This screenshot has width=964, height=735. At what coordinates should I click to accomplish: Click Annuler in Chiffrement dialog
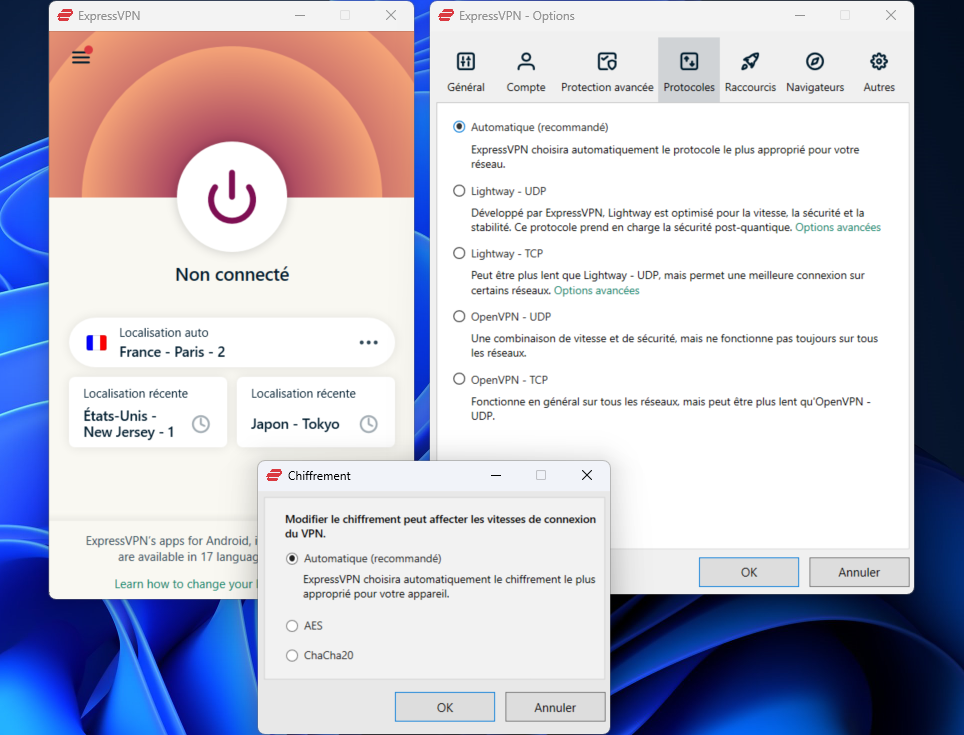[x=555, y=707]
